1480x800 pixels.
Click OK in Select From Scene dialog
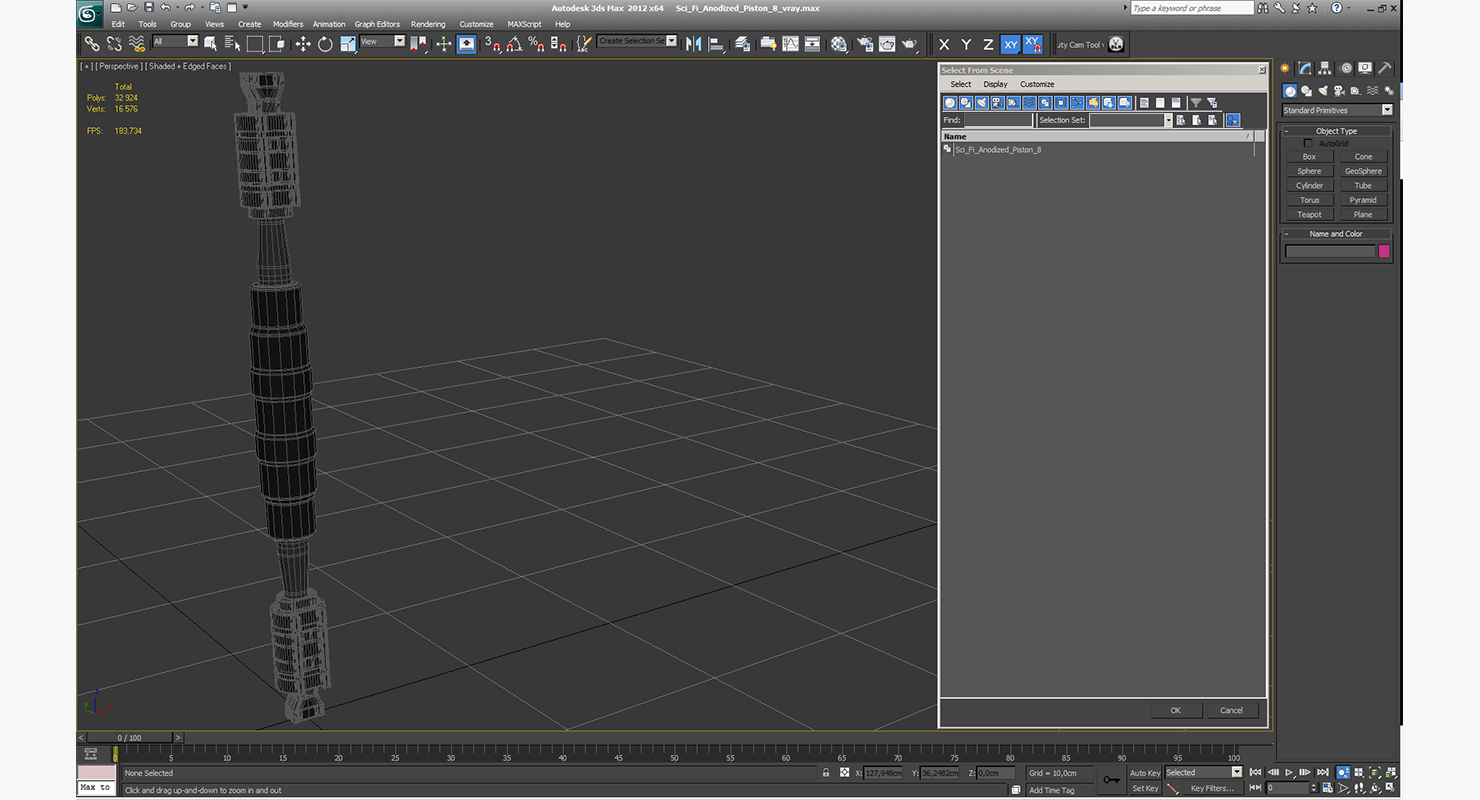[1176, 710]
